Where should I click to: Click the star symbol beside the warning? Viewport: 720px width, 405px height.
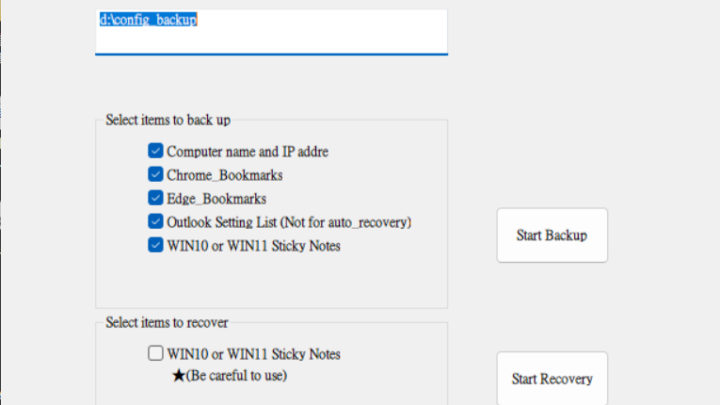pyautogui.click(x=178, y=376)
